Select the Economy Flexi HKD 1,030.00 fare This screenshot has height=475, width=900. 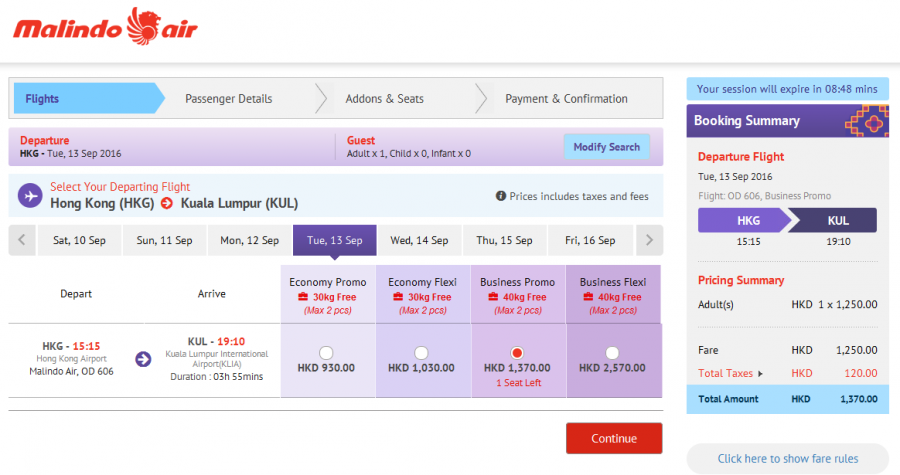(421, 352)
